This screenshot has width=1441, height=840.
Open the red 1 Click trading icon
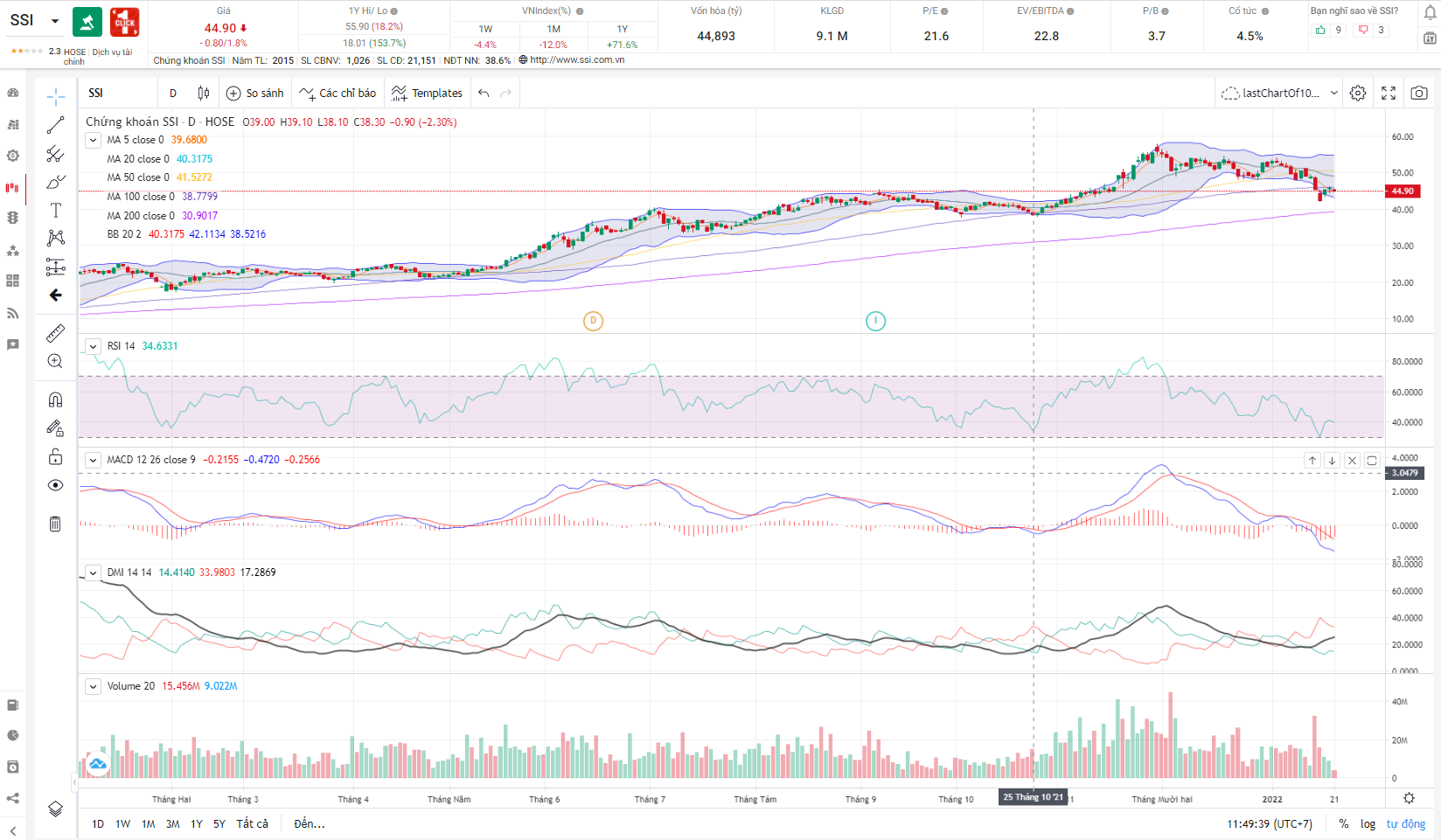(125, 22)
